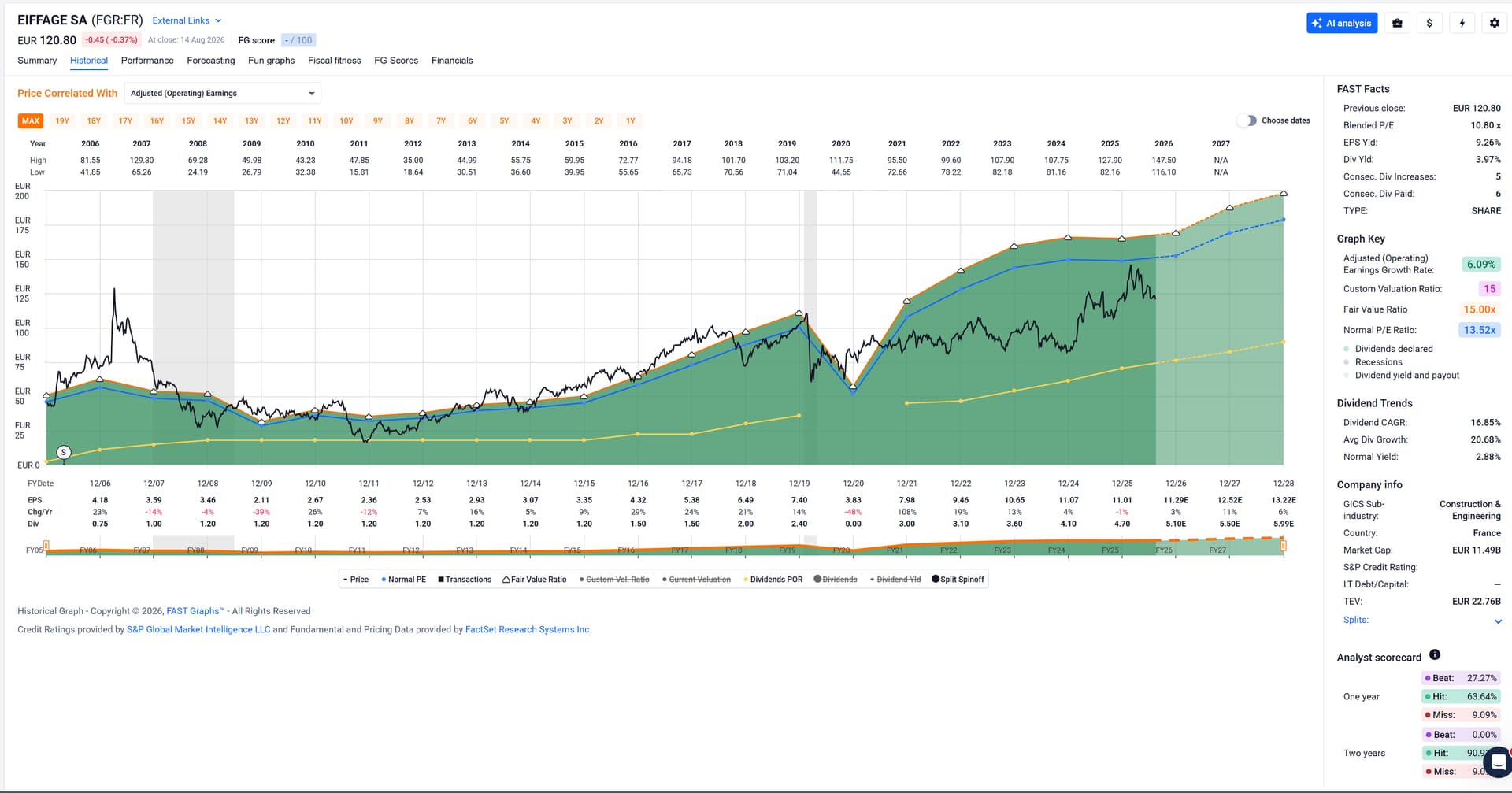The image size is (1512, 793).
Task: Set time range to 19Y
Action: (62, 121)
